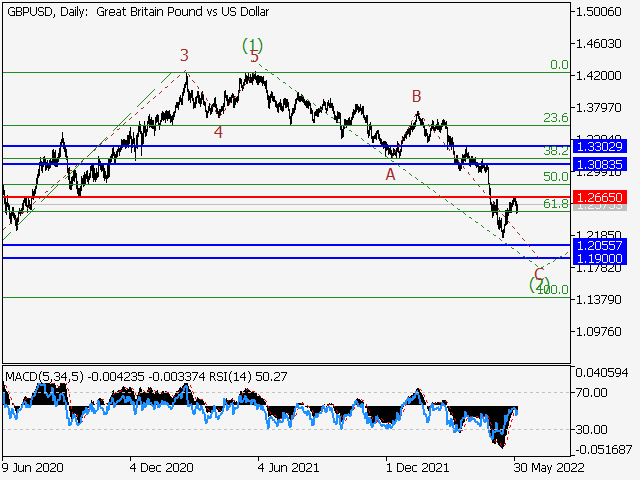Click the -0.051687 MACD scale value
Screen dimensions: 640x480
[604, 450]
